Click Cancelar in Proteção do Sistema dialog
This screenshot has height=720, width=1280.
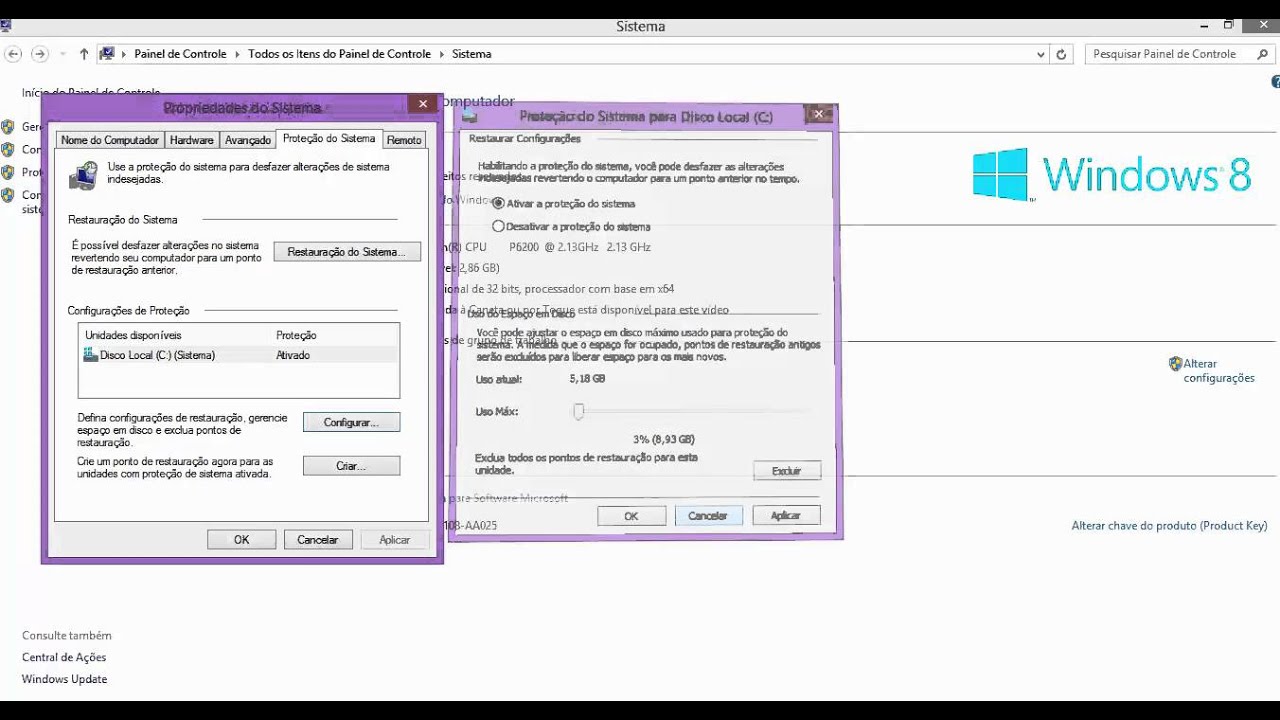point(708,516)
